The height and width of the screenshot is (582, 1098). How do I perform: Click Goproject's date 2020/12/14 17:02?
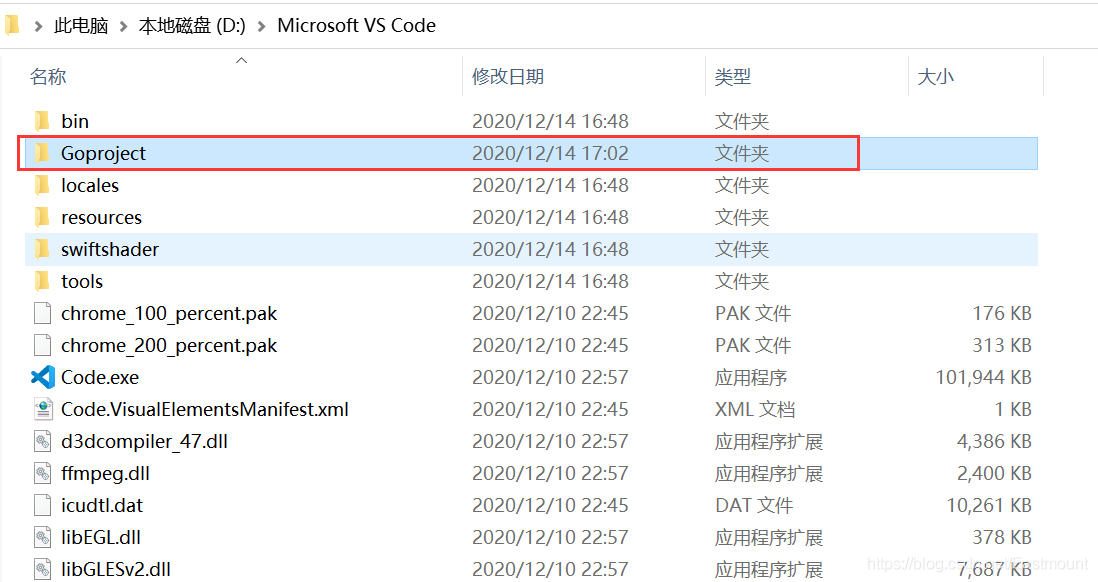point(550,153)
